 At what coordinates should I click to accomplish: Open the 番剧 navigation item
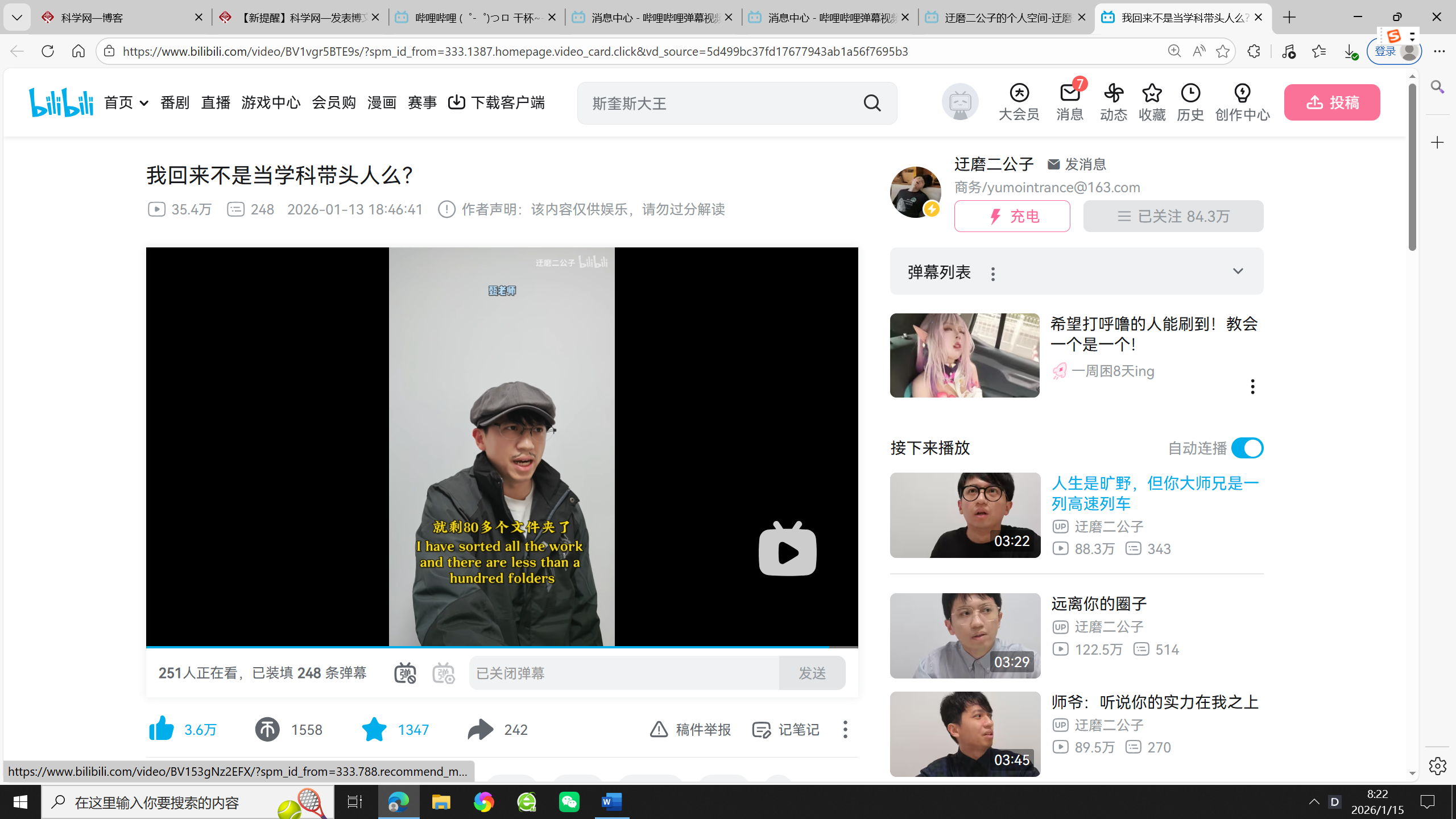coord(175,103)
